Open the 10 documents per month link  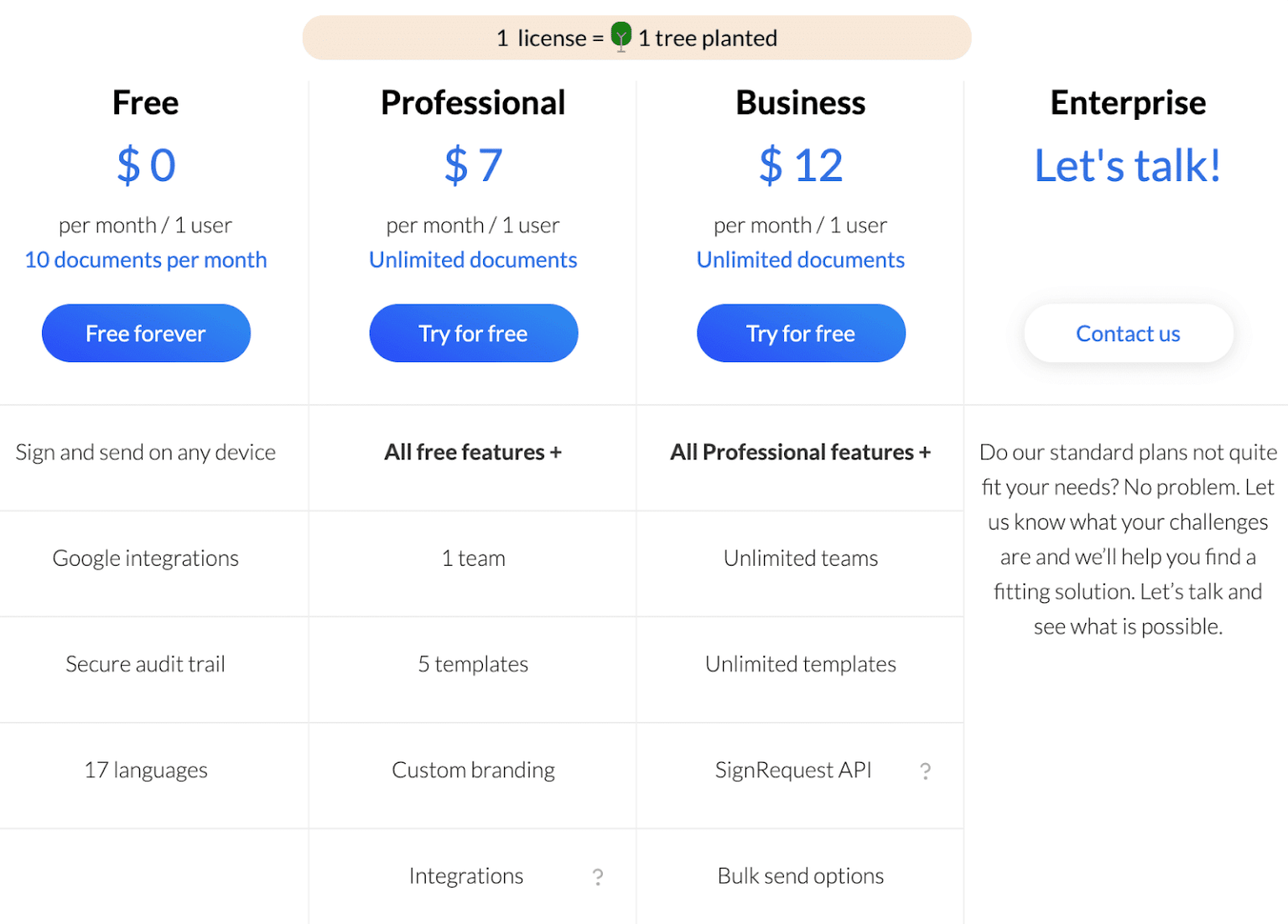145,260
